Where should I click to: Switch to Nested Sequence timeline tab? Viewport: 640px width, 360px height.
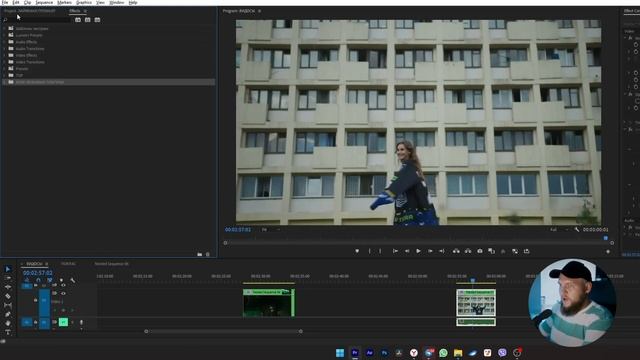click(x=111, y=264)
